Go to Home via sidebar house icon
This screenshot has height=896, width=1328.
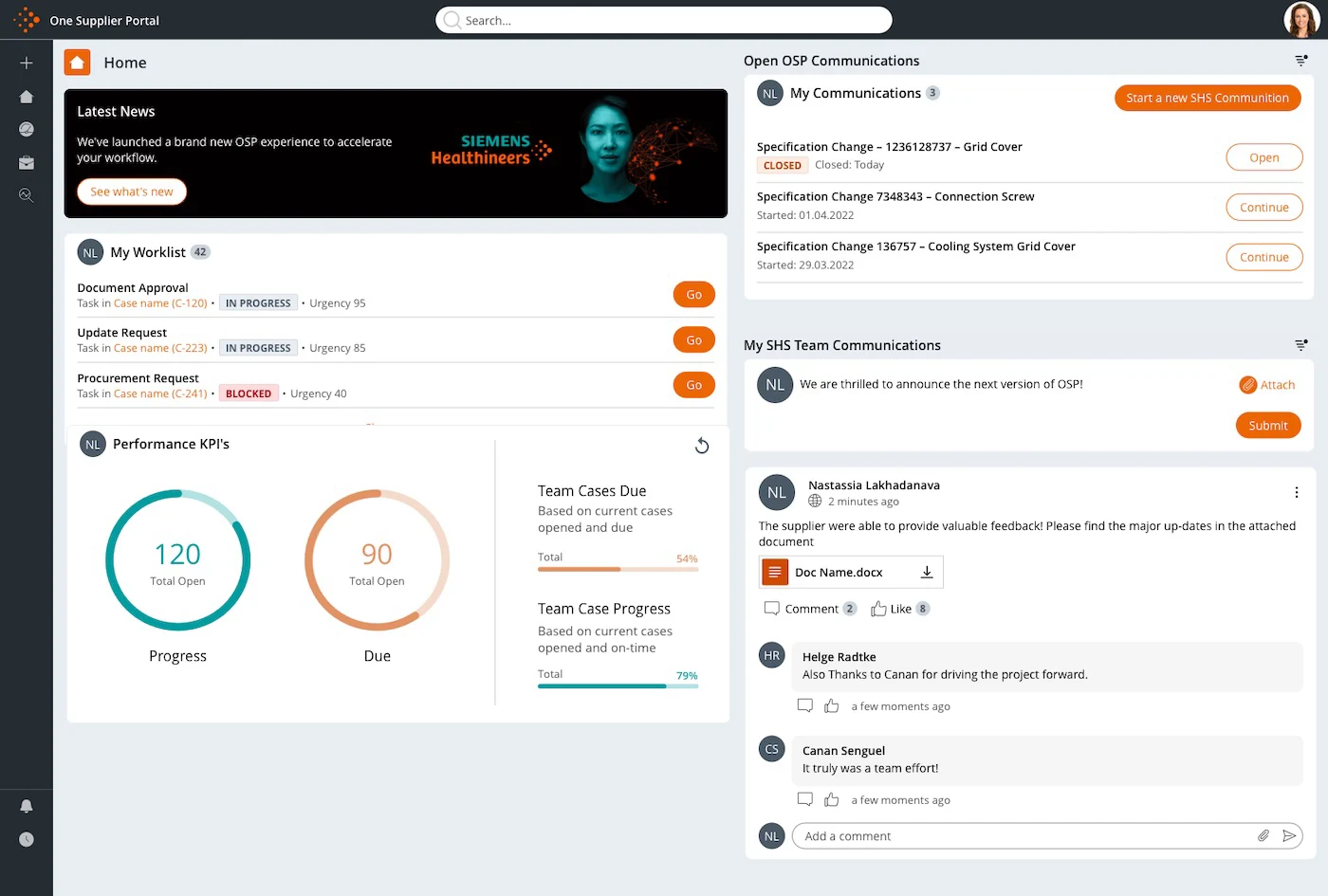[27, 97]
